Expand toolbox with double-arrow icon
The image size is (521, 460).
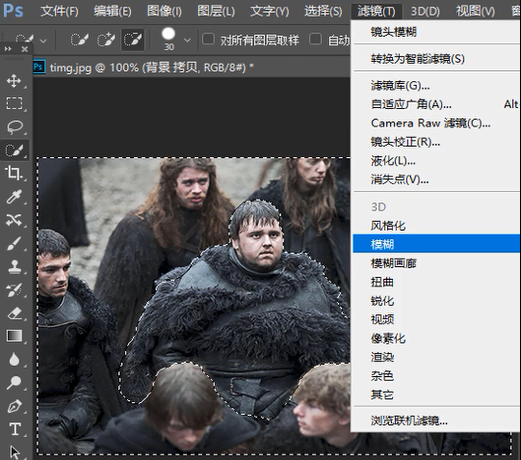pos(8,49)
